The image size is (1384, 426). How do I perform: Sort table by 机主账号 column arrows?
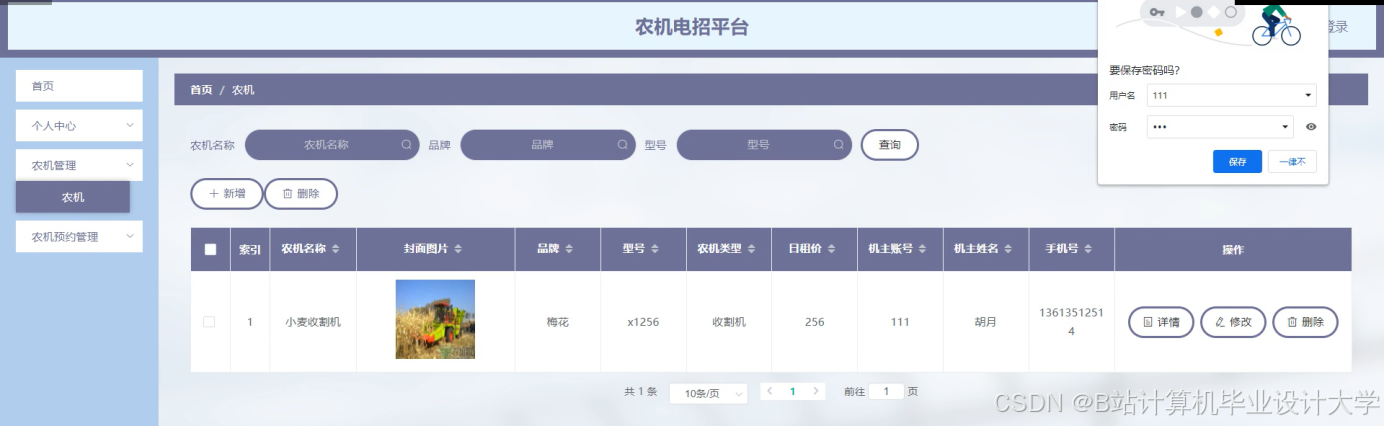click(923, 249)
